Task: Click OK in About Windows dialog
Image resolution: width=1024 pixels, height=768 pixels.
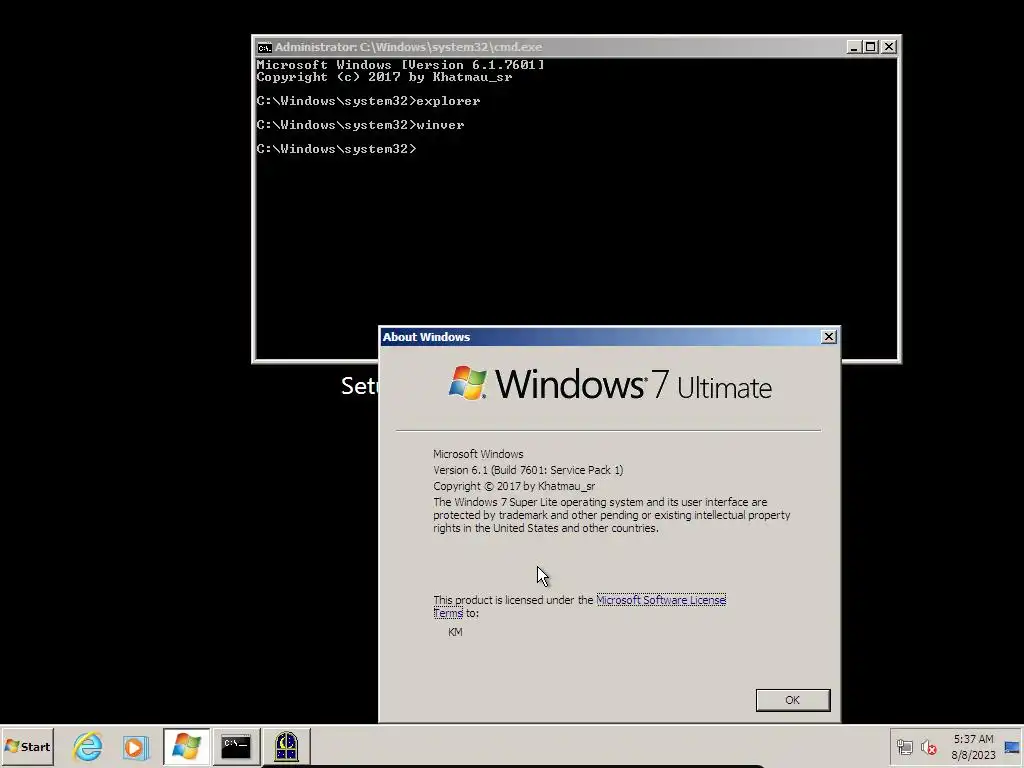Action: [793, 700]
